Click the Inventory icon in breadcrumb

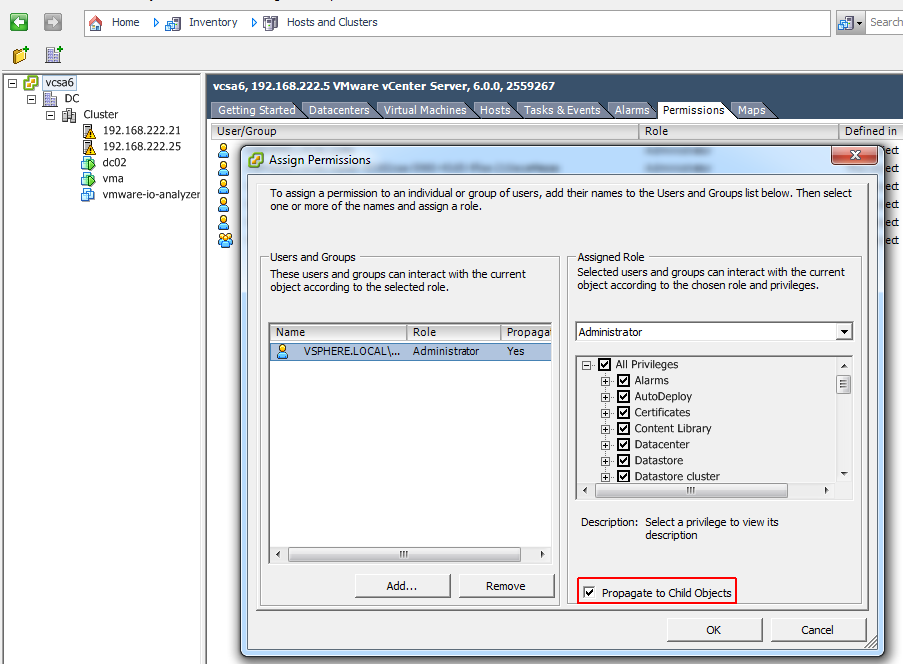click(x=173, y=23)
